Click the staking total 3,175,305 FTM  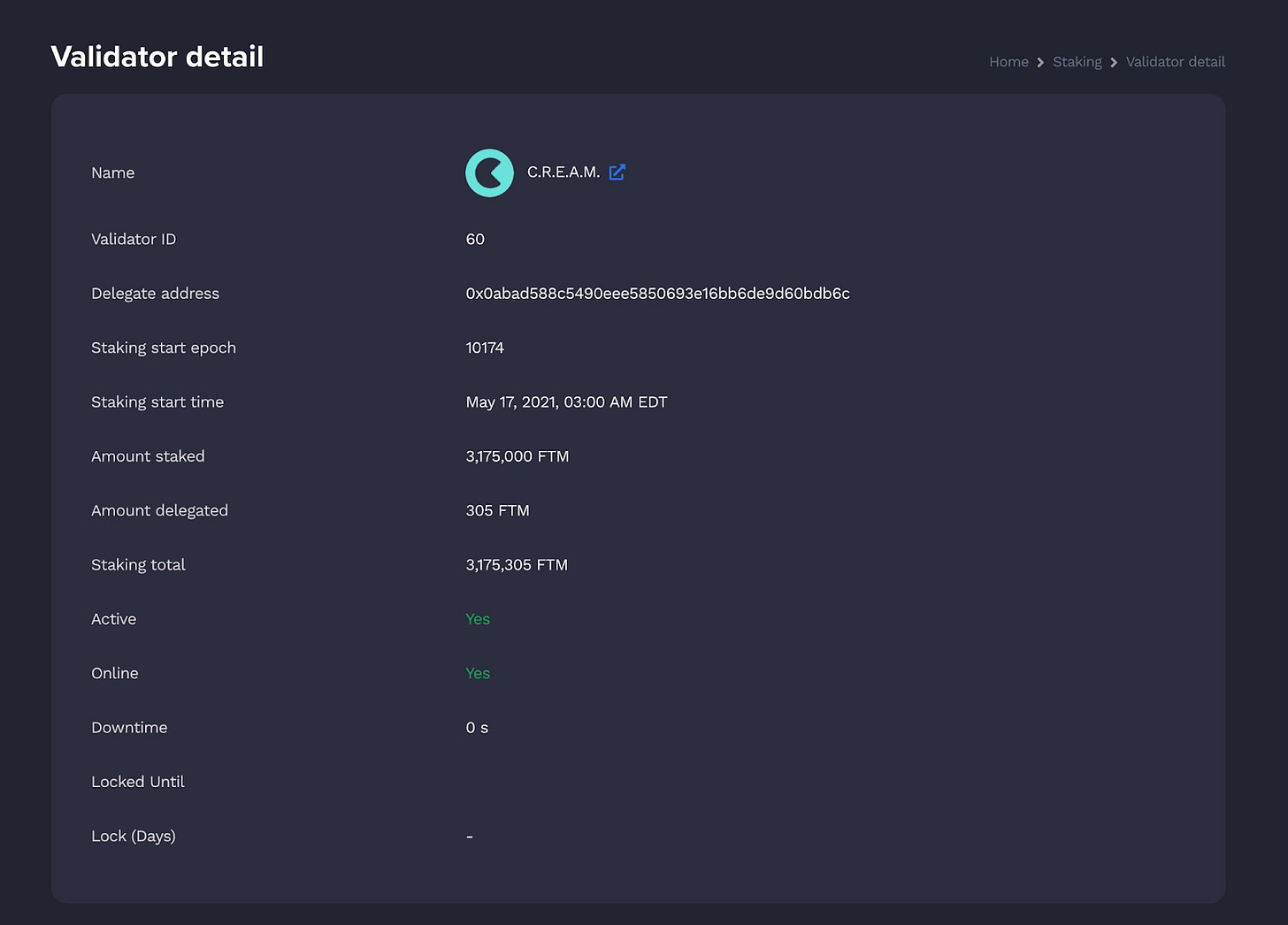point(517,565)
